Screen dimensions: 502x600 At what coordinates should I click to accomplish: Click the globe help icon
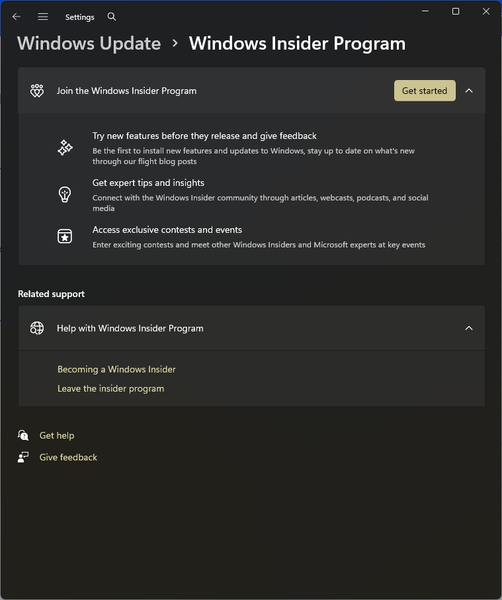37,328
